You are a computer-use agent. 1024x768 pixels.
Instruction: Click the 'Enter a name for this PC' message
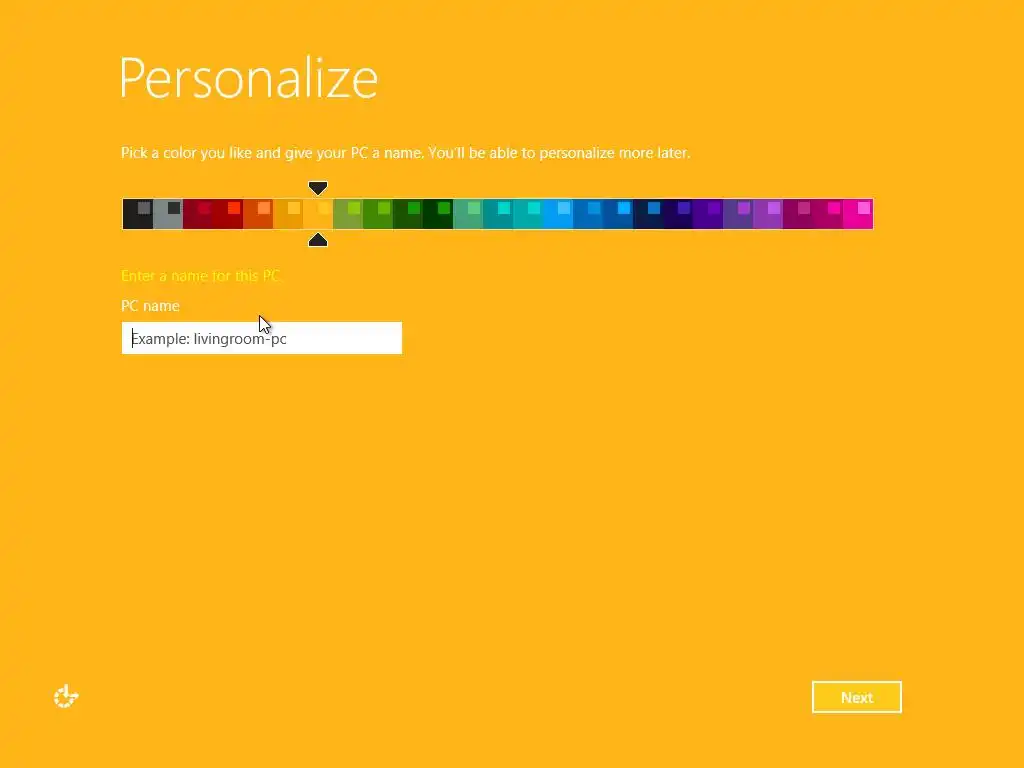tap(200, 276)
